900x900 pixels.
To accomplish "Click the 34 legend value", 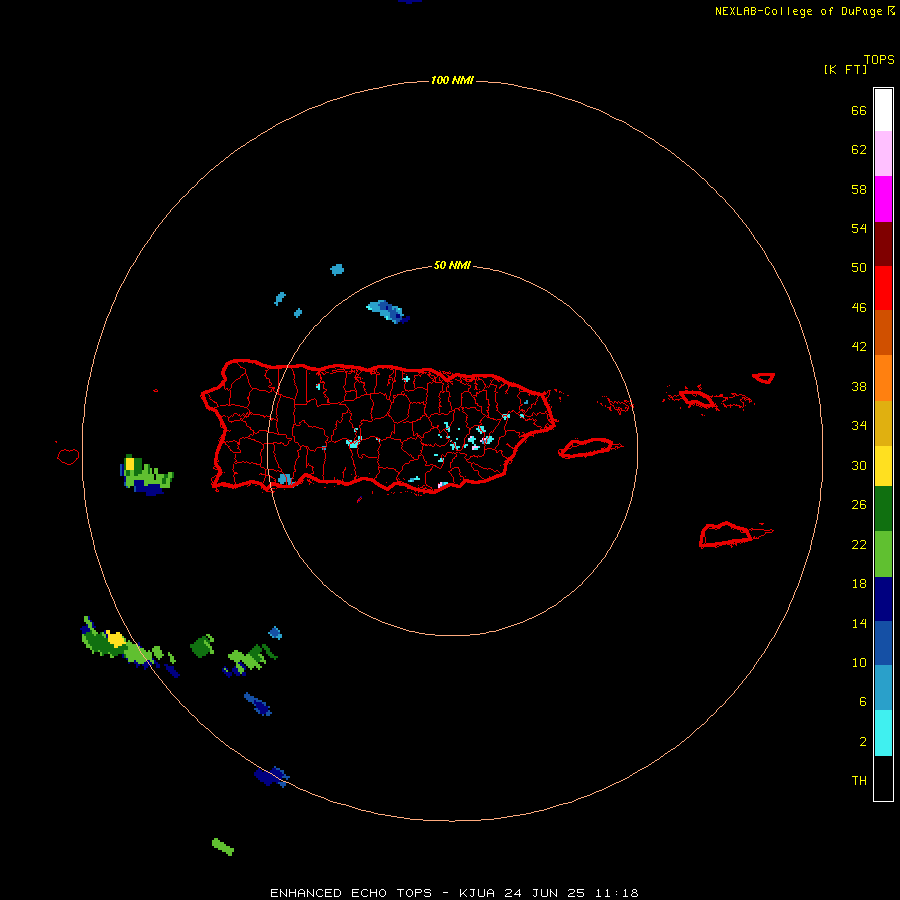I will [x=859, y=426].
